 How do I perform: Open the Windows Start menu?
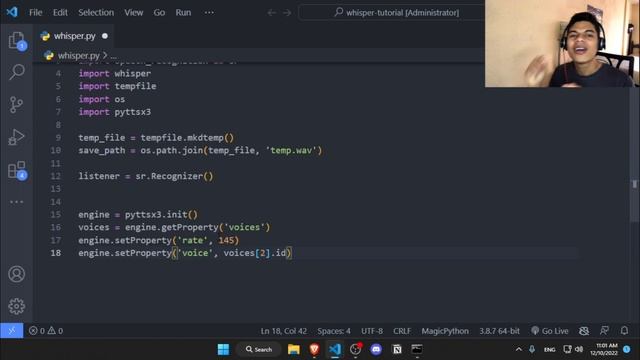pos(223,349)
